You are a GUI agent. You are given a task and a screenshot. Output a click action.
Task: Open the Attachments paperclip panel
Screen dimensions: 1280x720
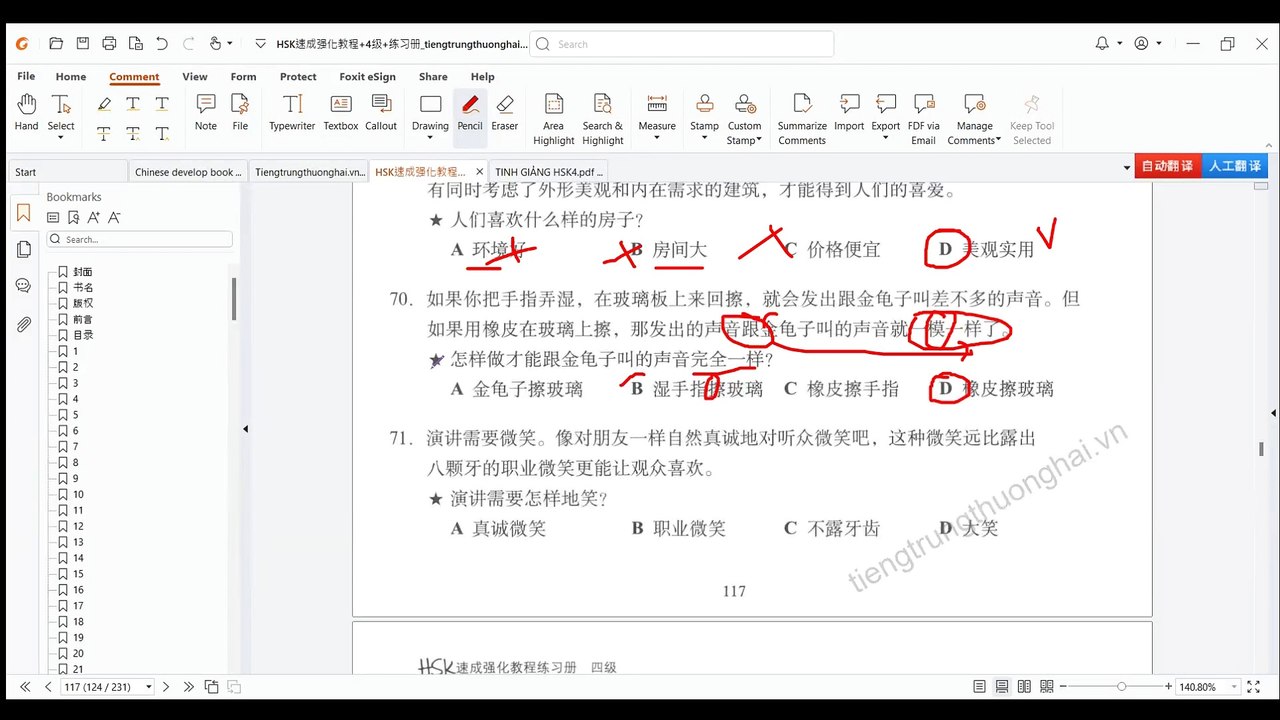[x=23, y=324]
